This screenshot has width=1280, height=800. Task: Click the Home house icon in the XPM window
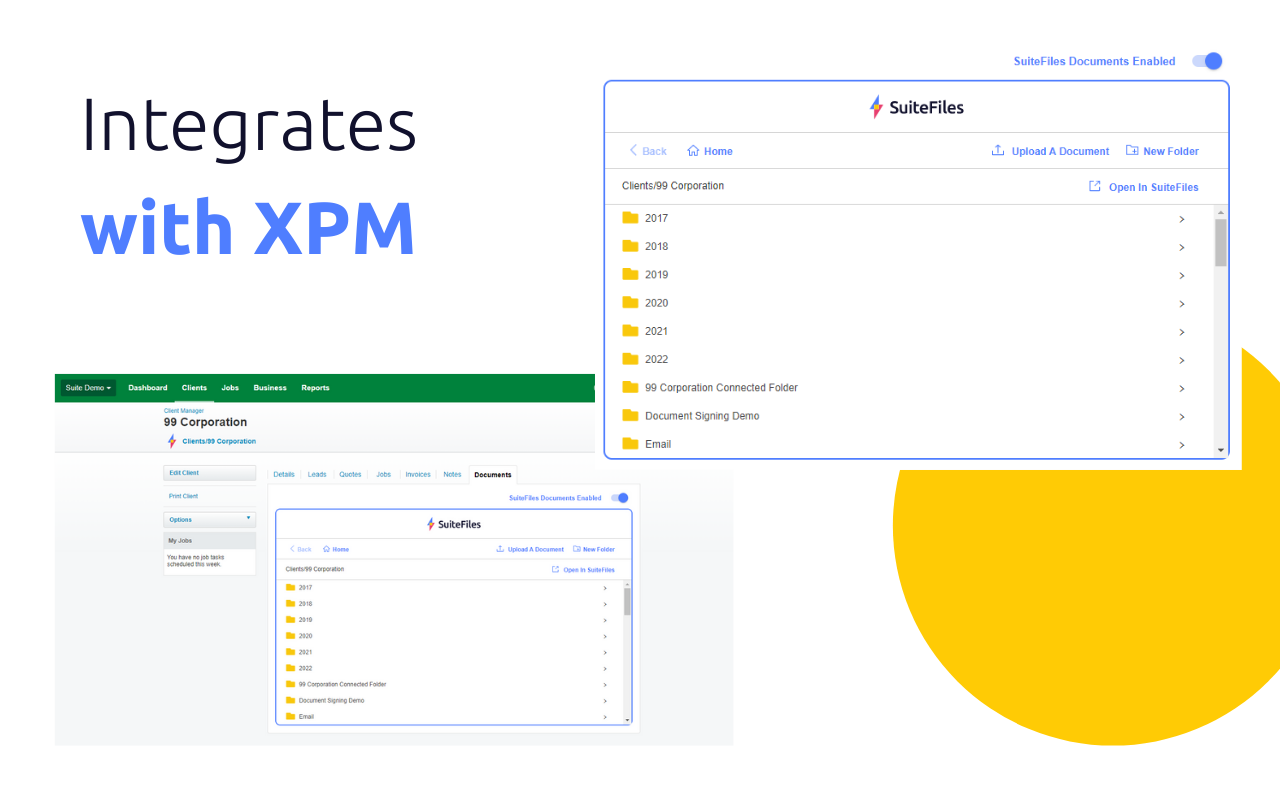327,549
